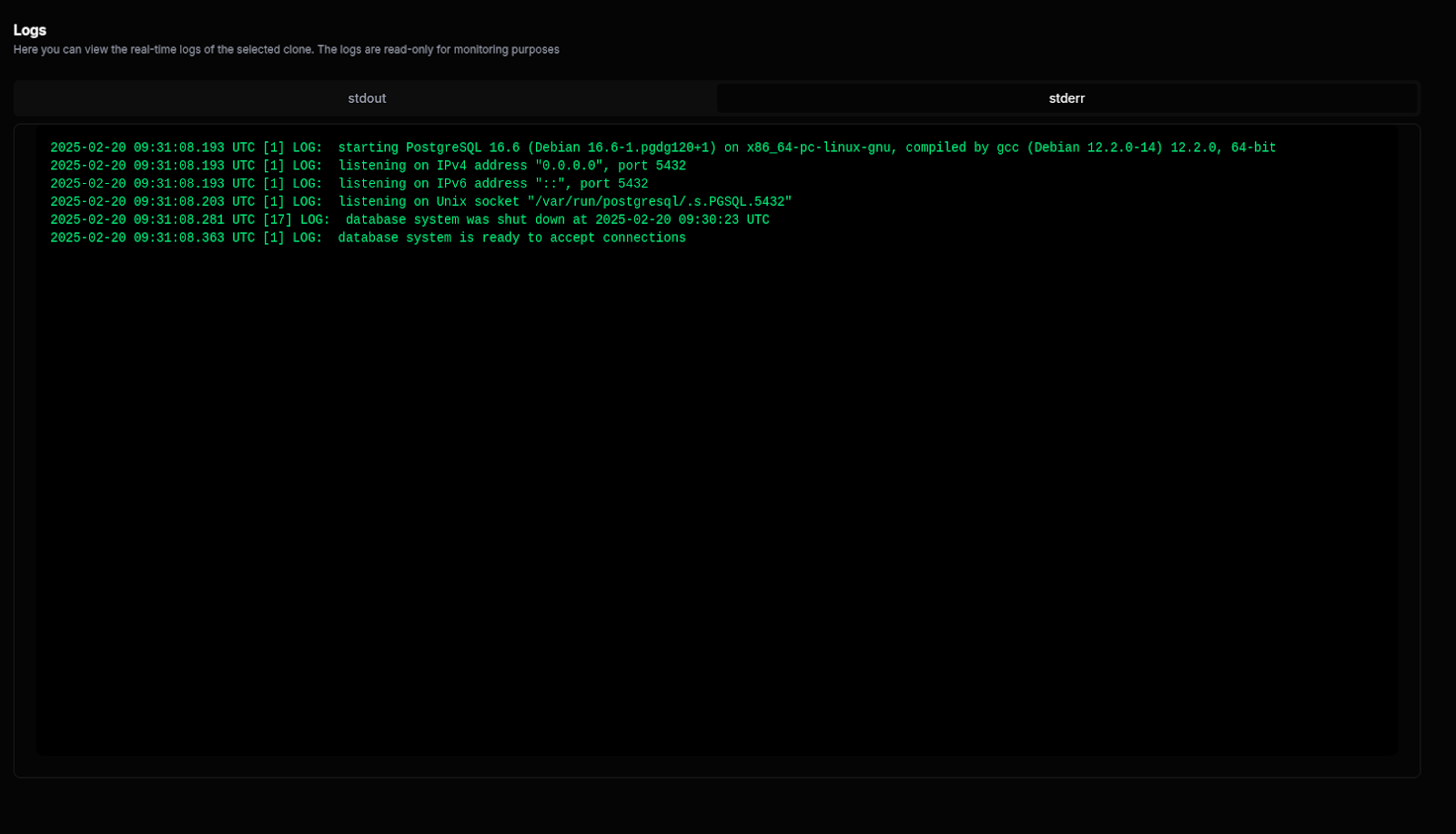
Task: Click the shutdown time '2025-02-20 09:30:23 UTC'
Action: pyautogui.click(x=682, y=220)
